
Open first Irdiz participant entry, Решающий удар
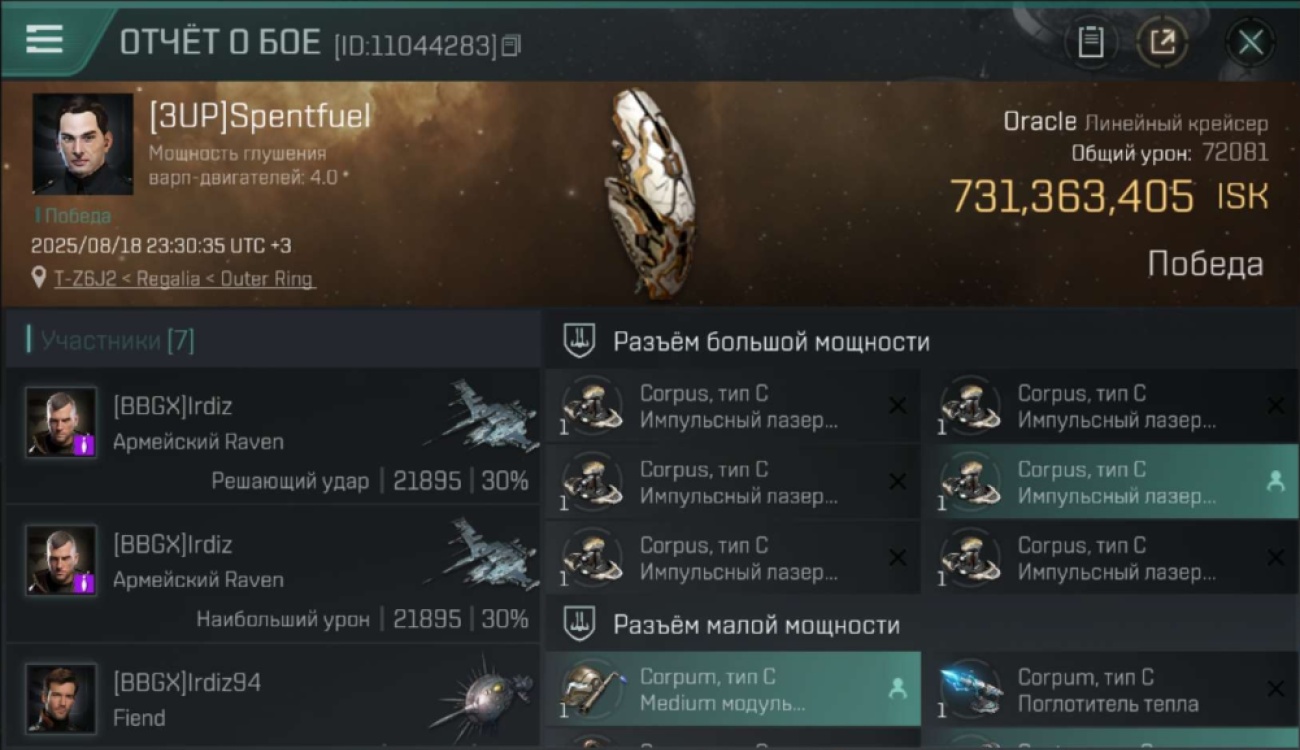(272, 436)
